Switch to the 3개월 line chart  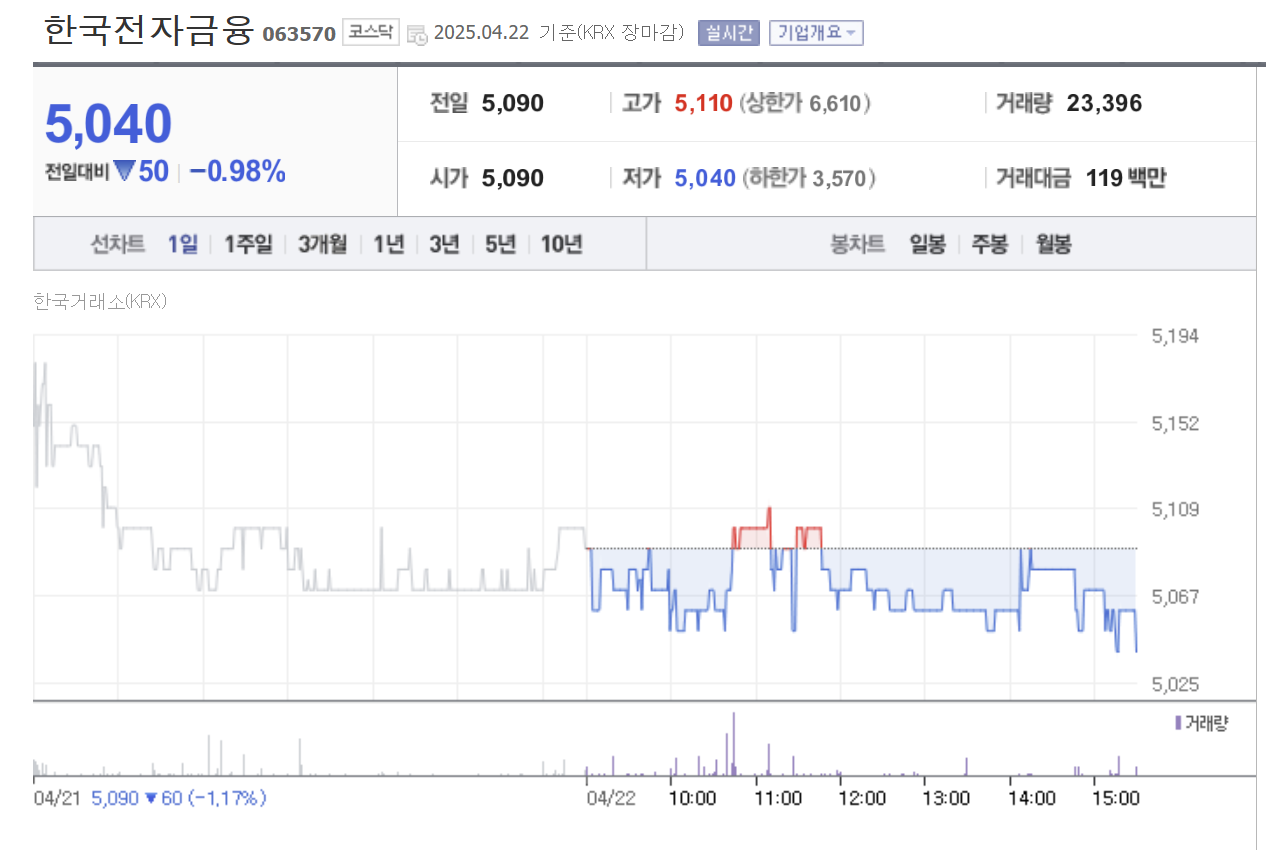[322, 244]
